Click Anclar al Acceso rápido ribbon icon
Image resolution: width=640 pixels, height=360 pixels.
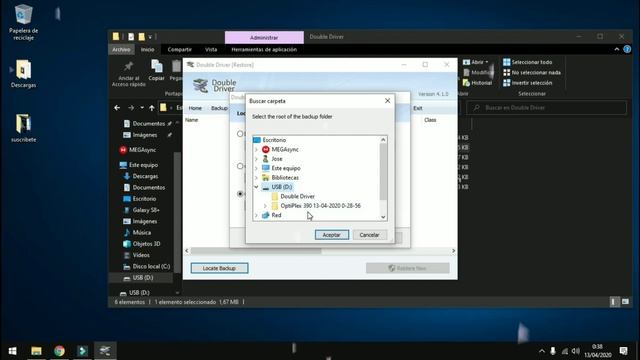[x=129, y=74]
